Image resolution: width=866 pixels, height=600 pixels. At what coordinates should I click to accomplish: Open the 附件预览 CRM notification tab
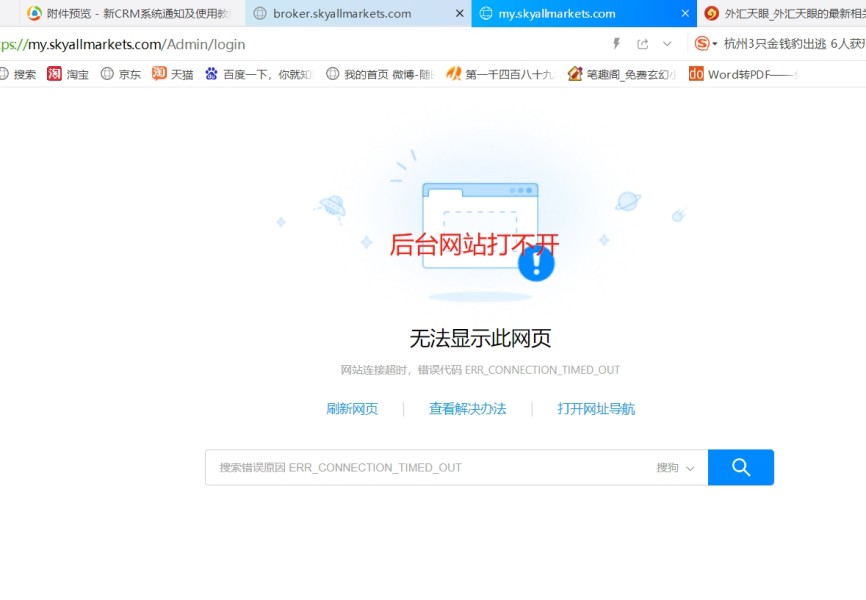pyautogui.click(x=133, y=13)
